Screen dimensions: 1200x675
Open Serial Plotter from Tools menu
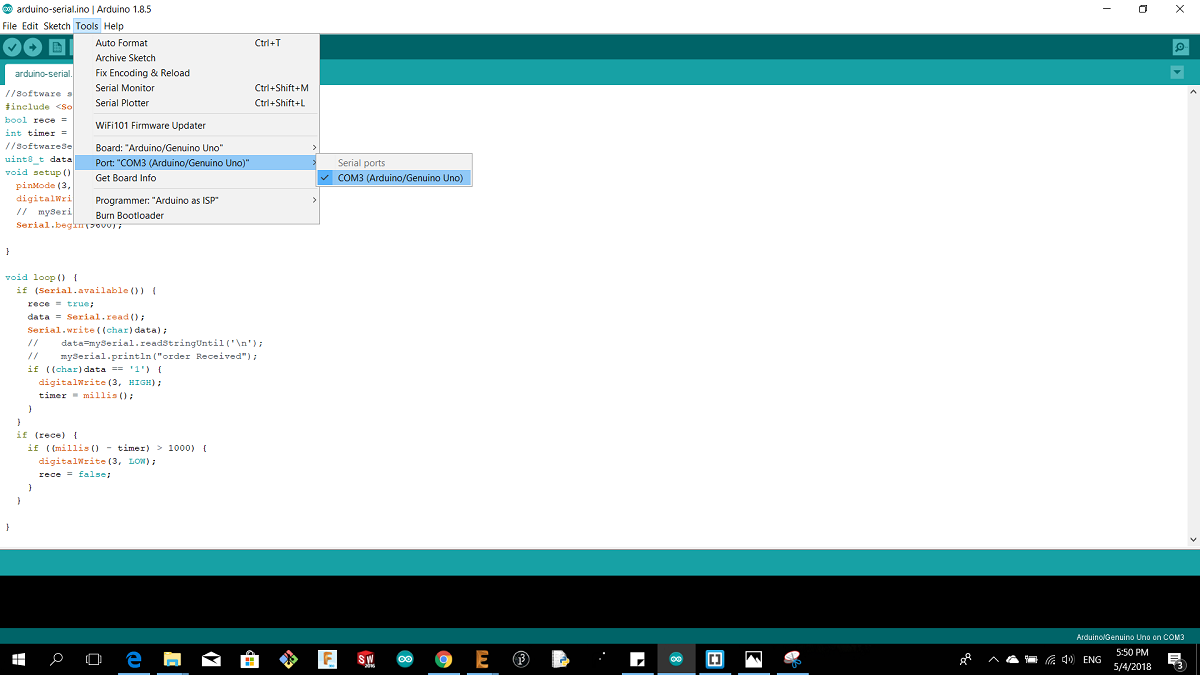click(197, 103)
